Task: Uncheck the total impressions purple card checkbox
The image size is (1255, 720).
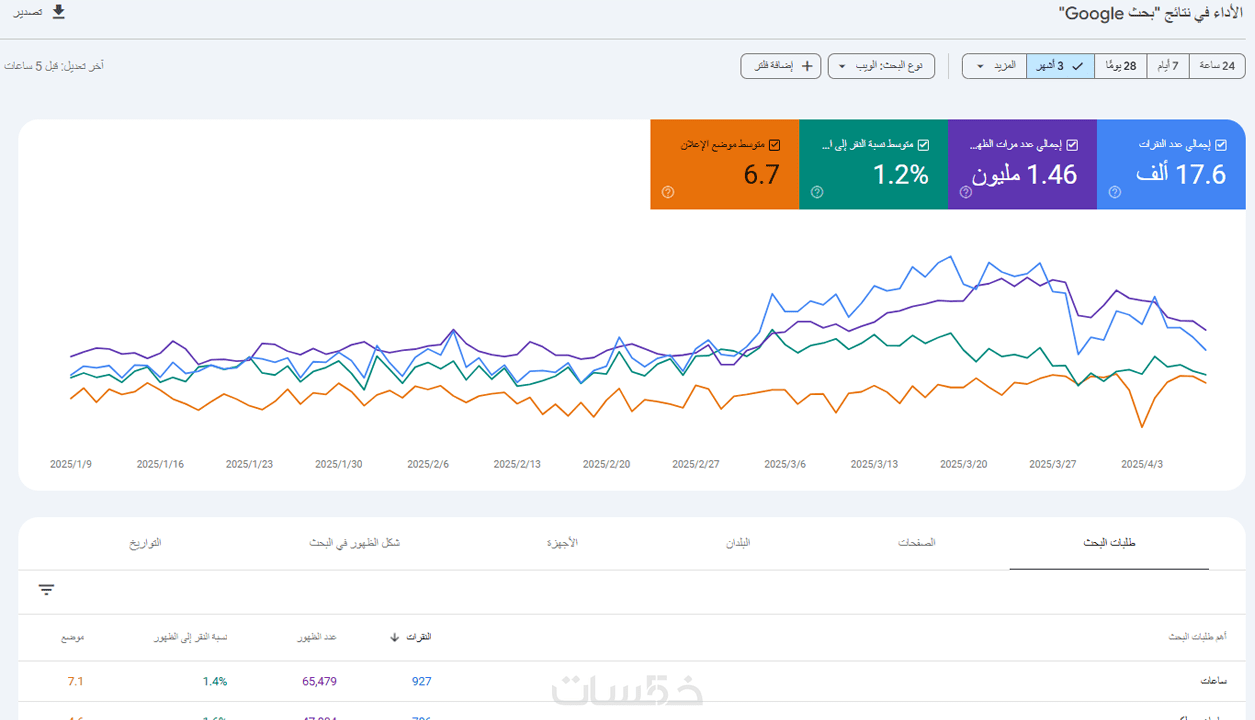Action: [1072, 145]
